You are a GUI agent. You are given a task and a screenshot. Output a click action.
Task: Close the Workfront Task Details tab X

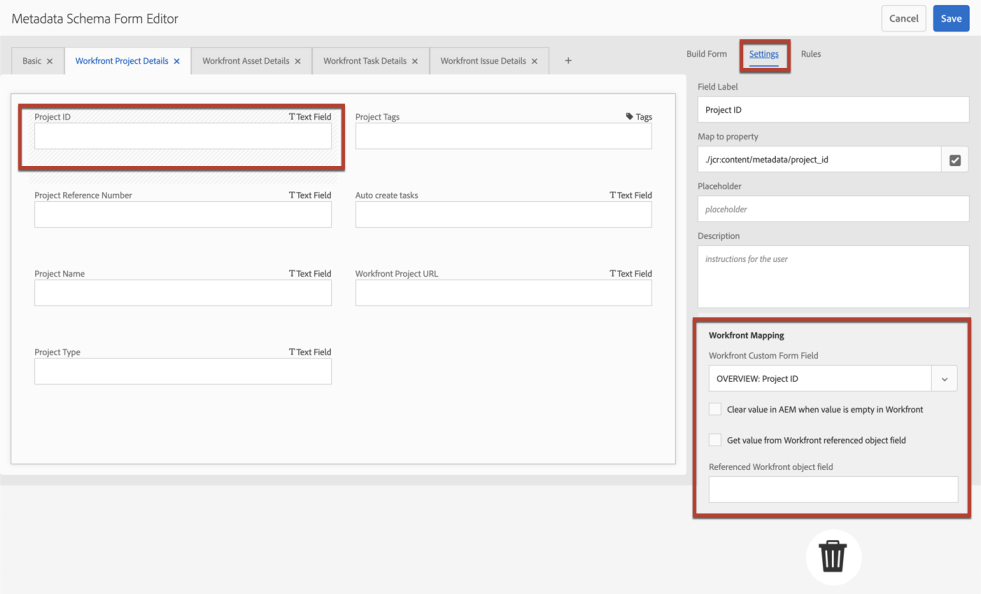pyautogui.click(x=415, y=61)
